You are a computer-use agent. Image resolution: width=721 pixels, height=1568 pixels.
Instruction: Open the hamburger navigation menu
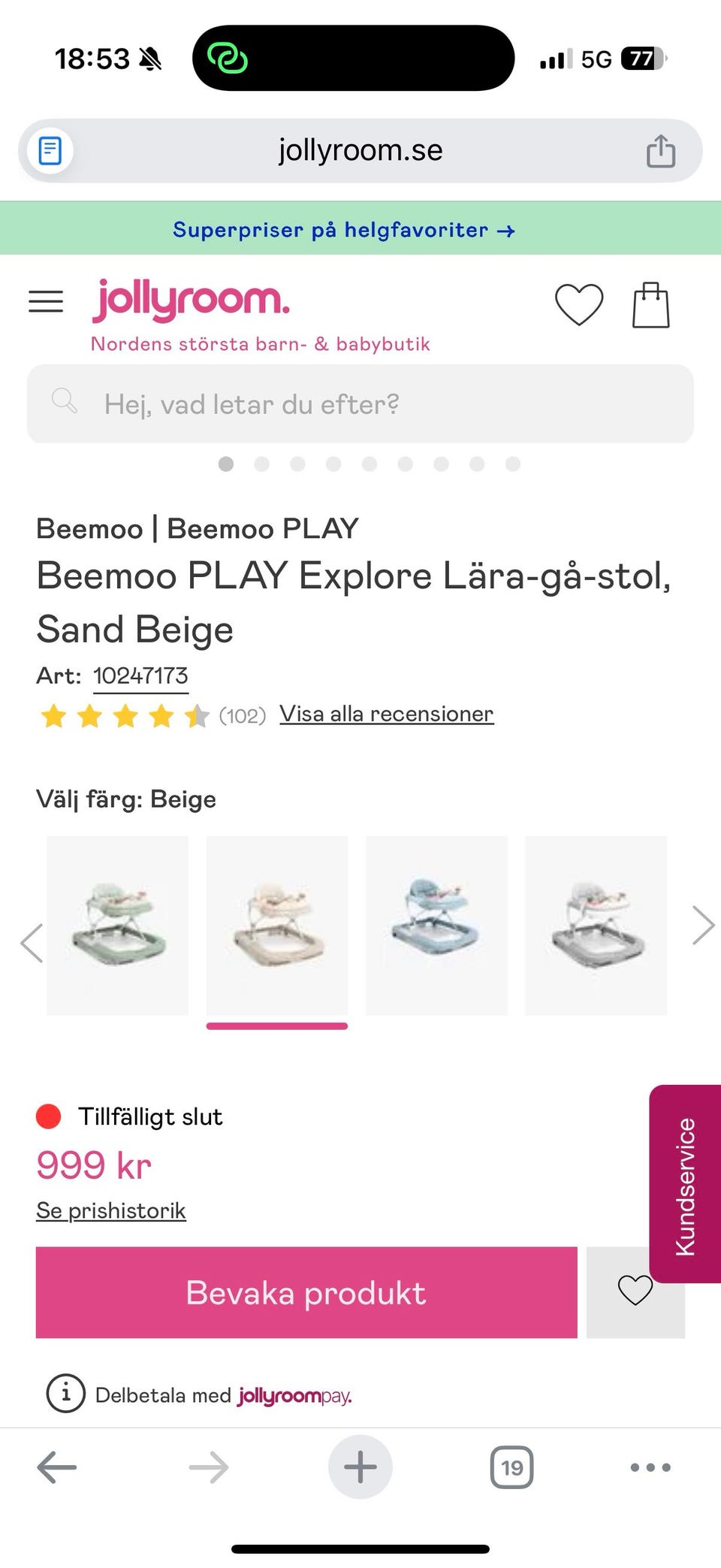[x=46, y=301]
